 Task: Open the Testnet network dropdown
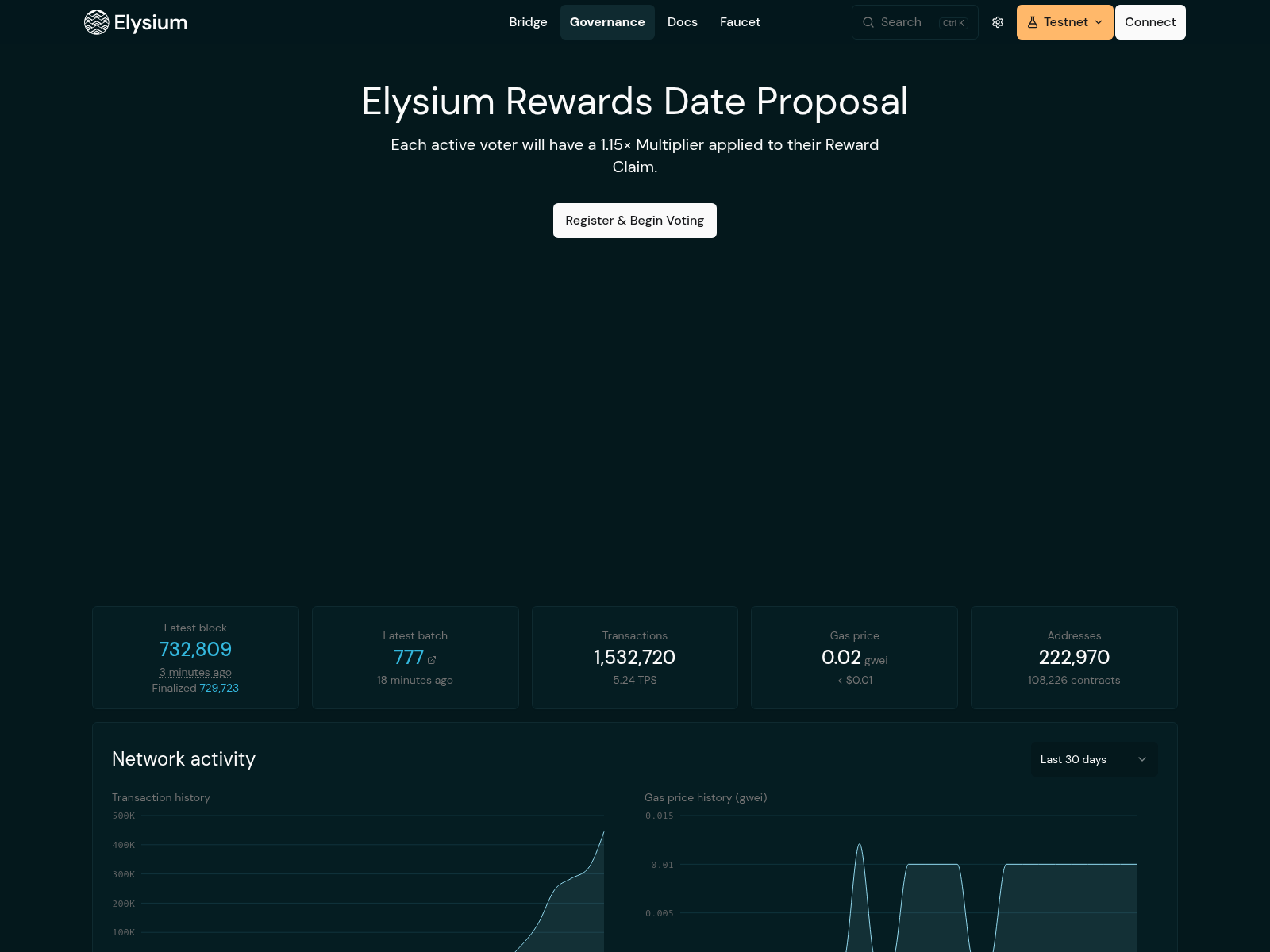[x=1064, y=22]
